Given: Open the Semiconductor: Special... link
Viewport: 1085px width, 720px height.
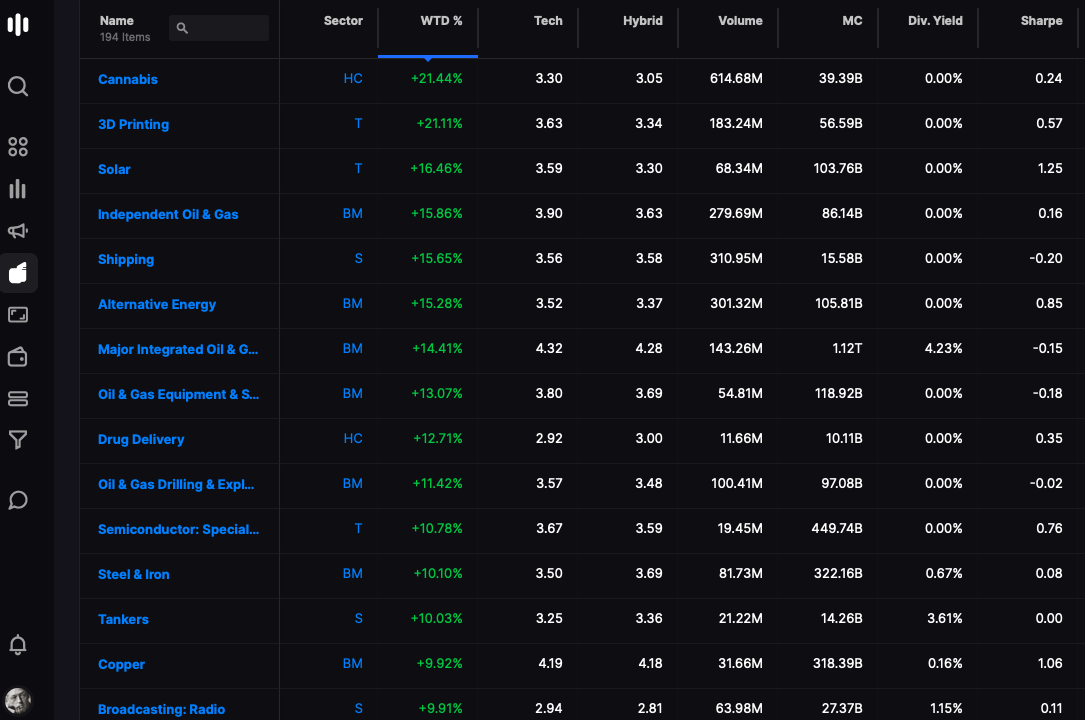Looking at the screenshot, I should point(179,529).
